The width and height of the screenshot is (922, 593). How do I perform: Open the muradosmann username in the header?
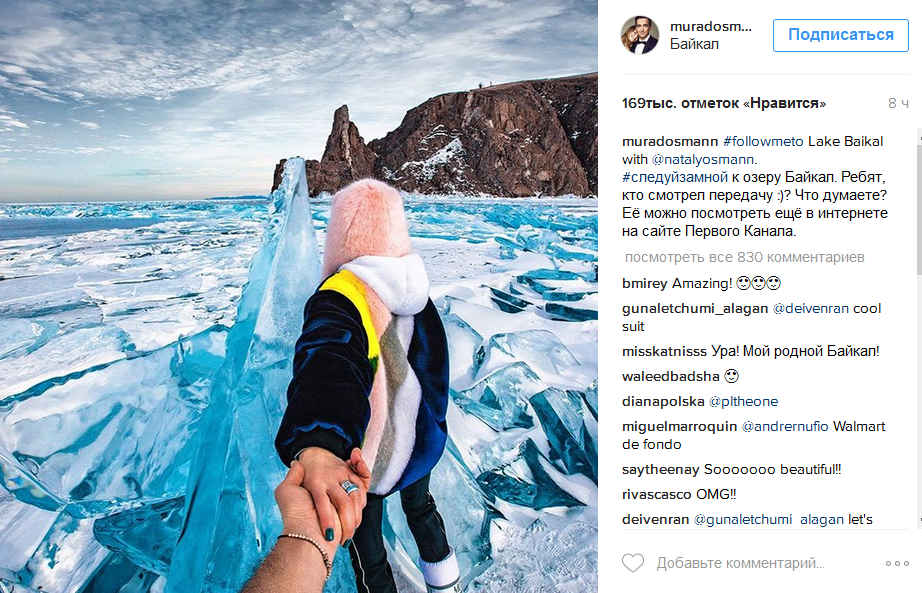710,26
